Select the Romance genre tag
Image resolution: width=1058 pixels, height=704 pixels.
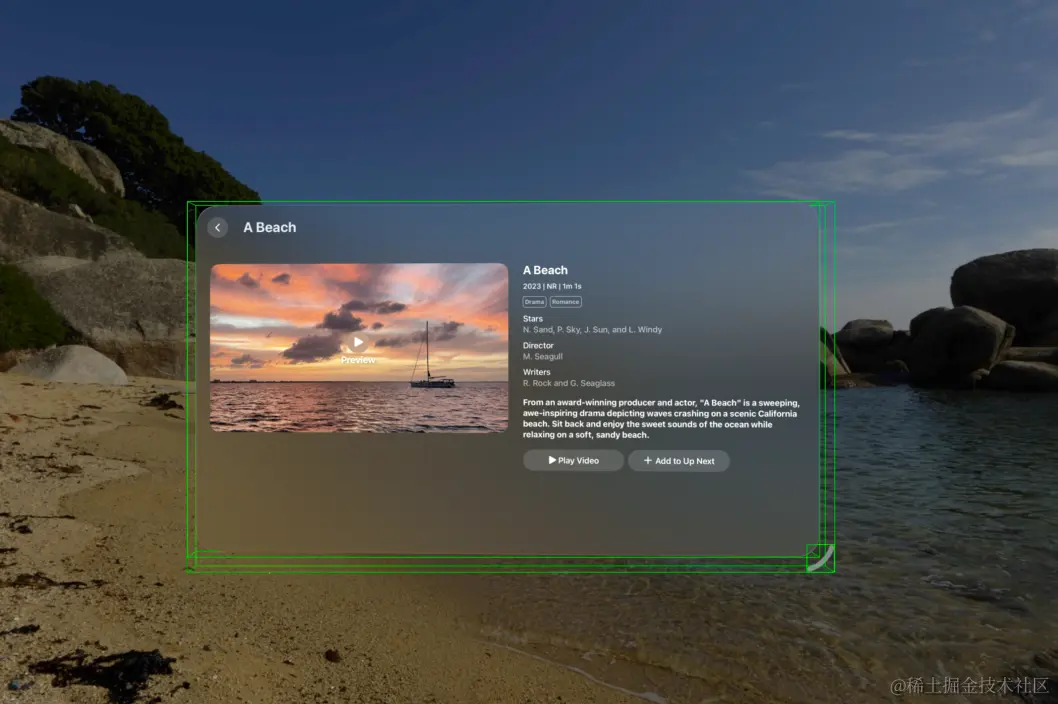click(565, 302)
